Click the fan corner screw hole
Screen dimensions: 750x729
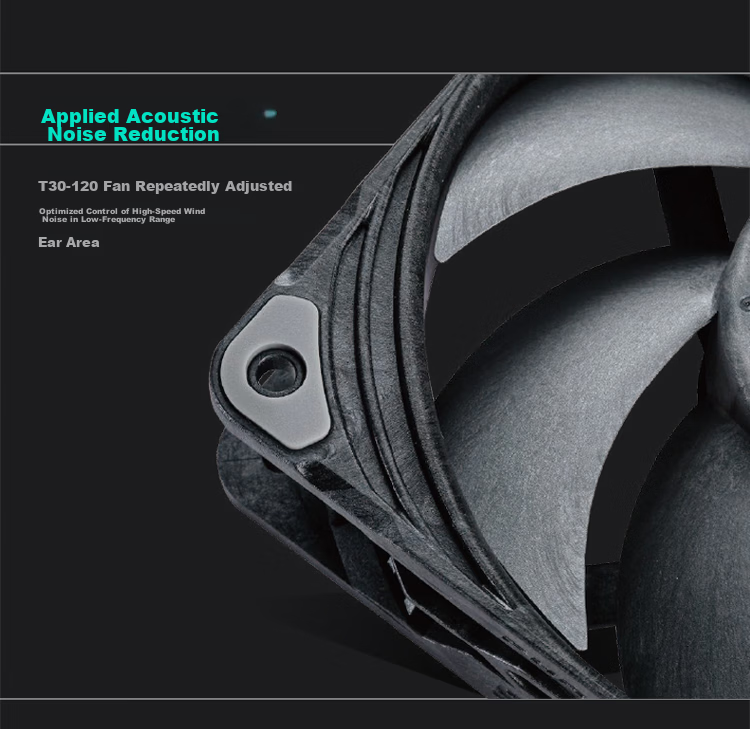click(276, 372)
